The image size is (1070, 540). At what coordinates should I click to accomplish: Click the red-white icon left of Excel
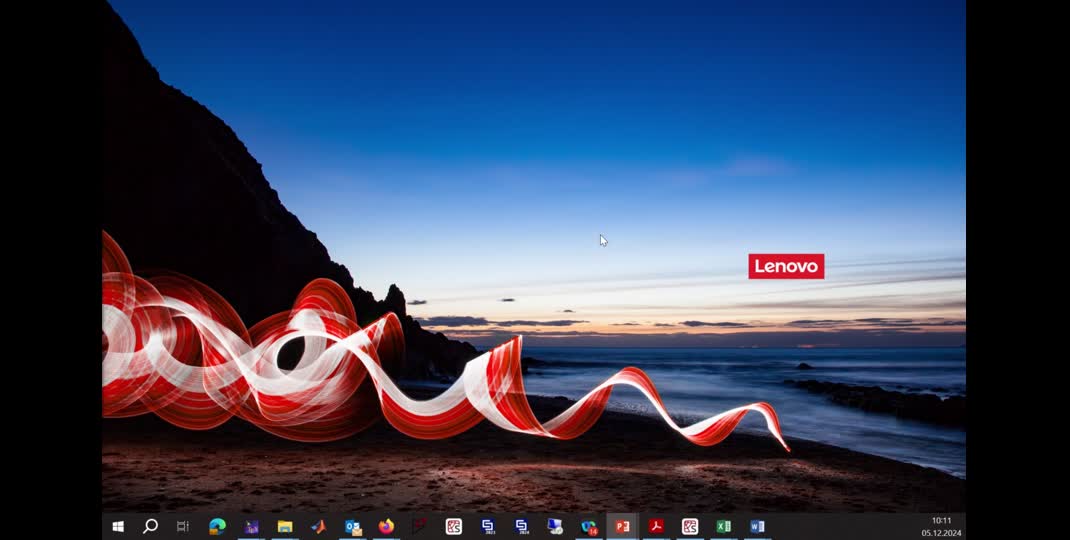[x=690, y=526]
